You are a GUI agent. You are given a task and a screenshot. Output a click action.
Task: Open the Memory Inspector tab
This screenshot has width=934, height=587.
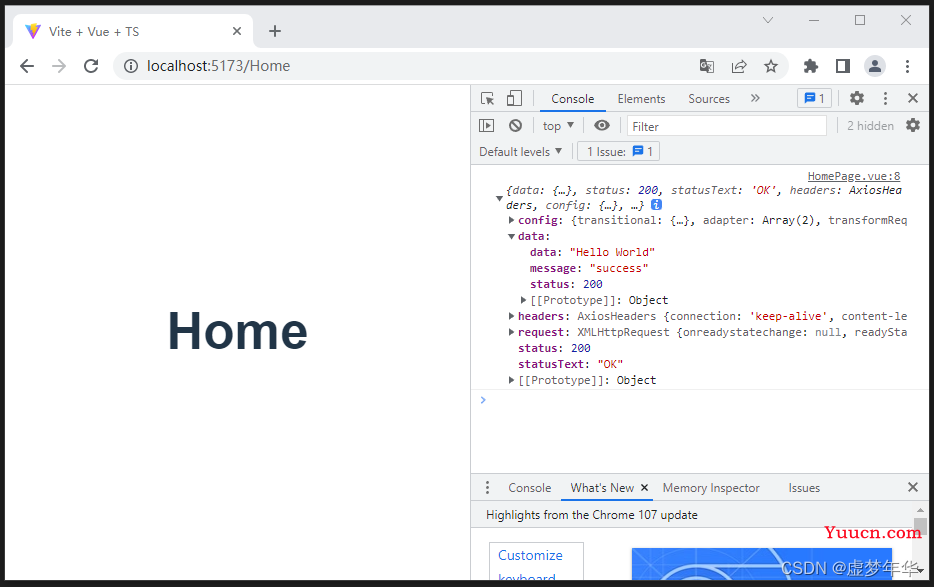pos(711,488)
